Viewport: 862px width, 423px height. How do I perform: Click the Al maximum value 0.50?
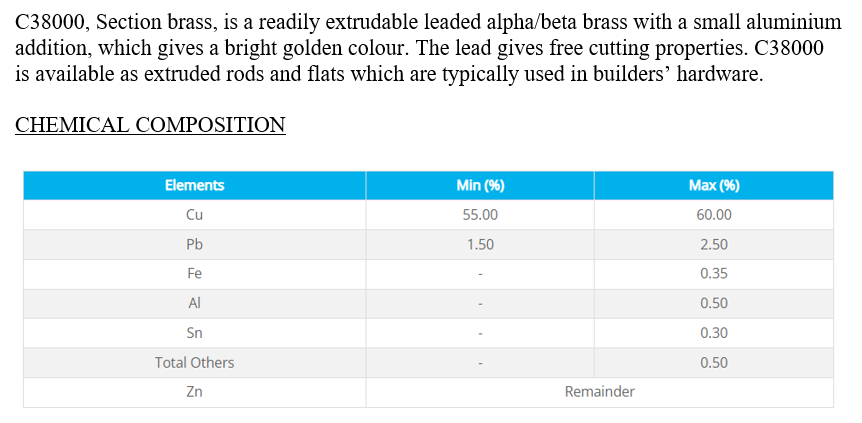tap(714, 304)
